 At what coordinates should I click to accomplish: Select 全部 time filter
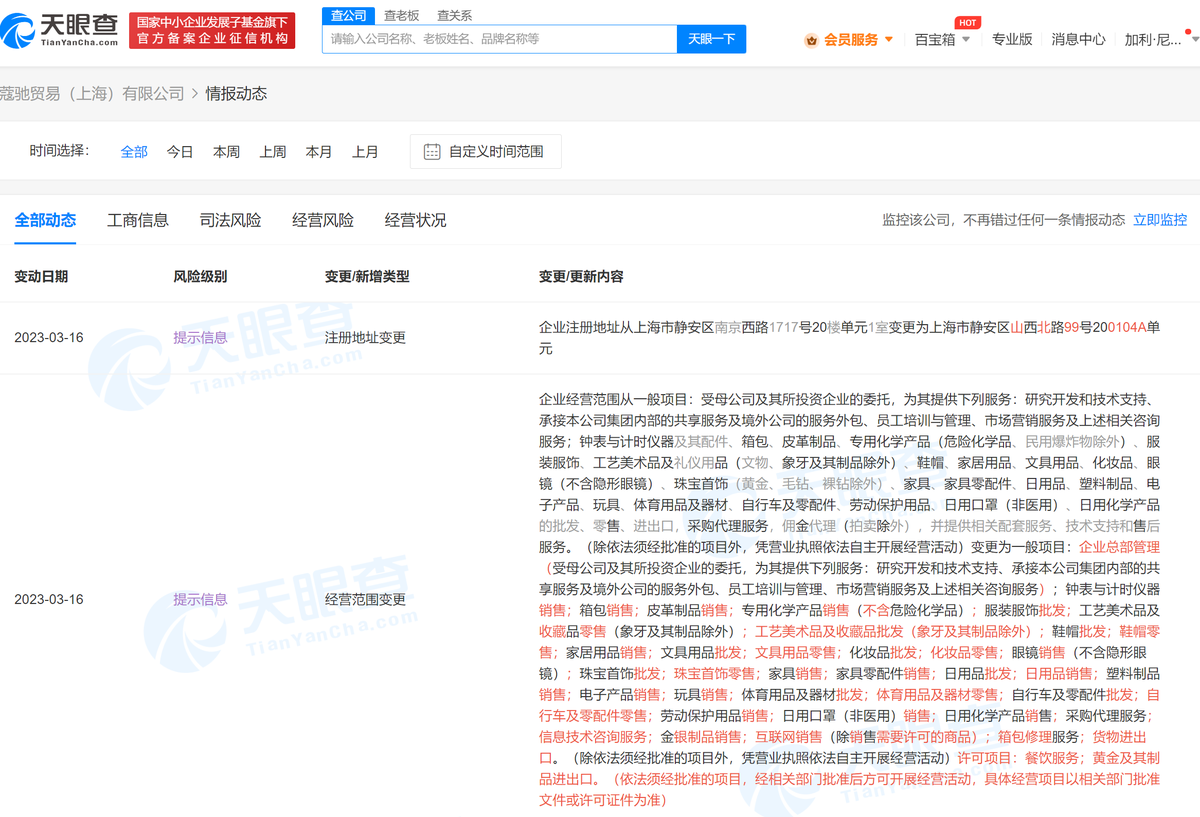click(134, 152)
